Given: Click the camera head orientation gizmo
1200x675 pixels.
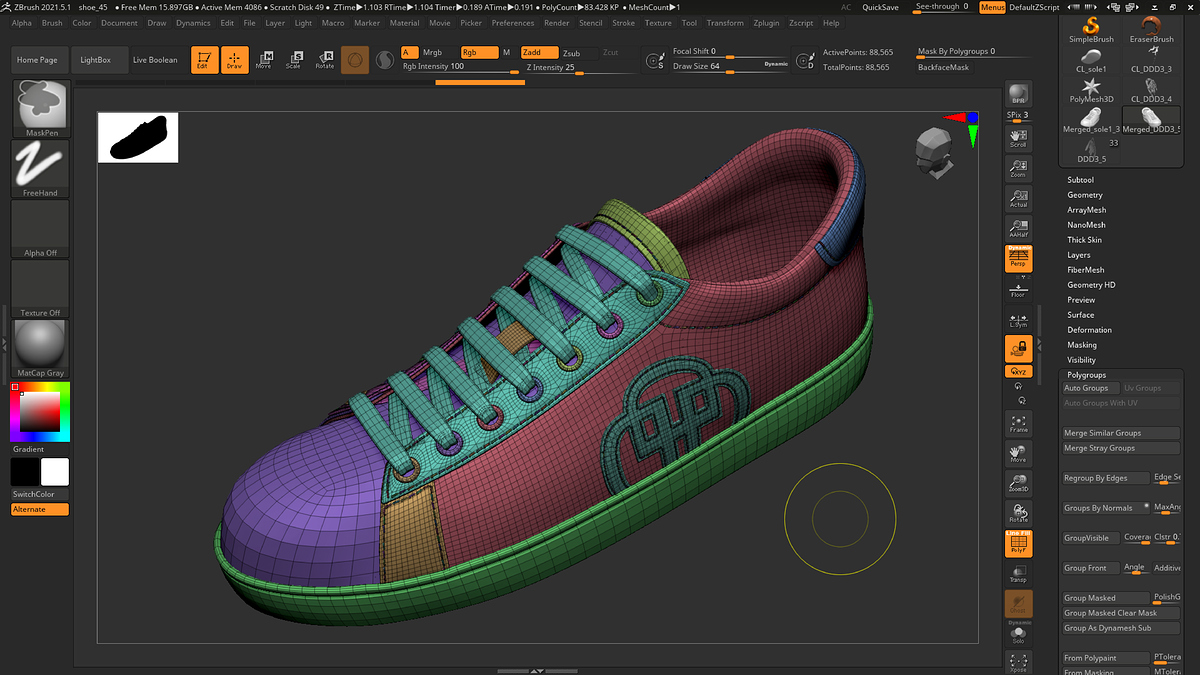Looking at the screenshot, I should [x=934, y=153].
